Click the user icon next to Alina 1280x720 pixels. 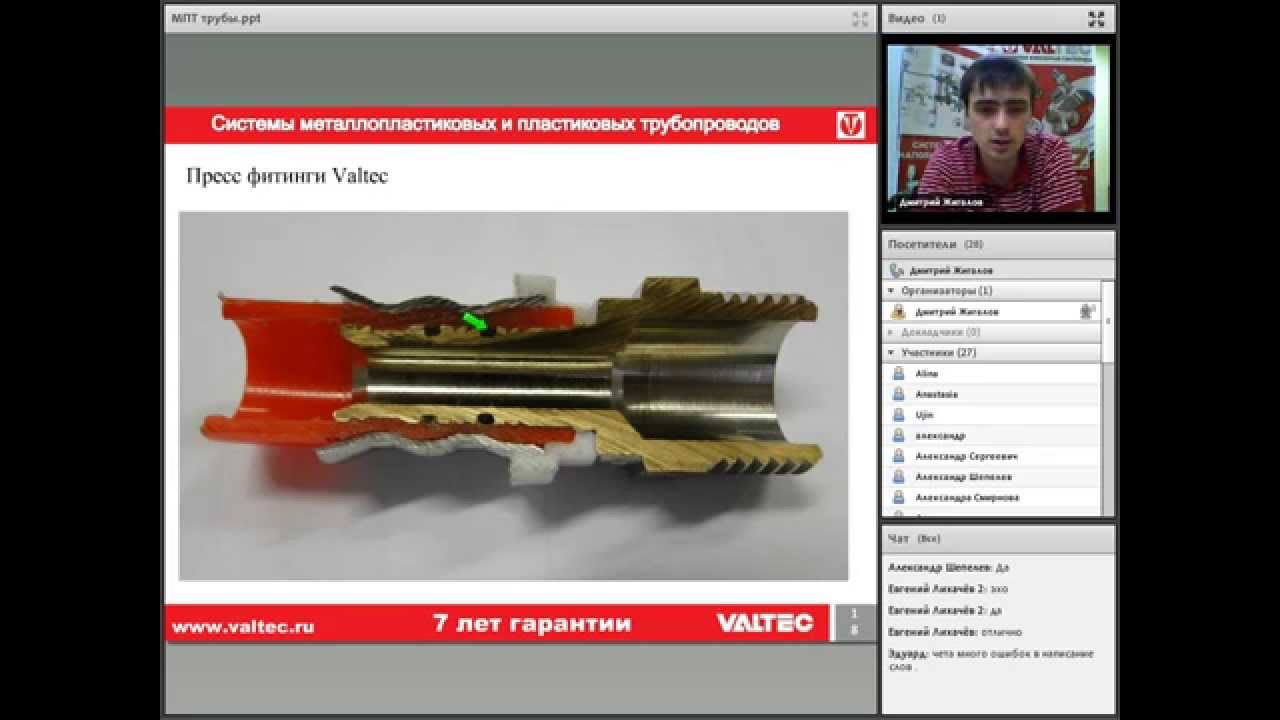898,373
